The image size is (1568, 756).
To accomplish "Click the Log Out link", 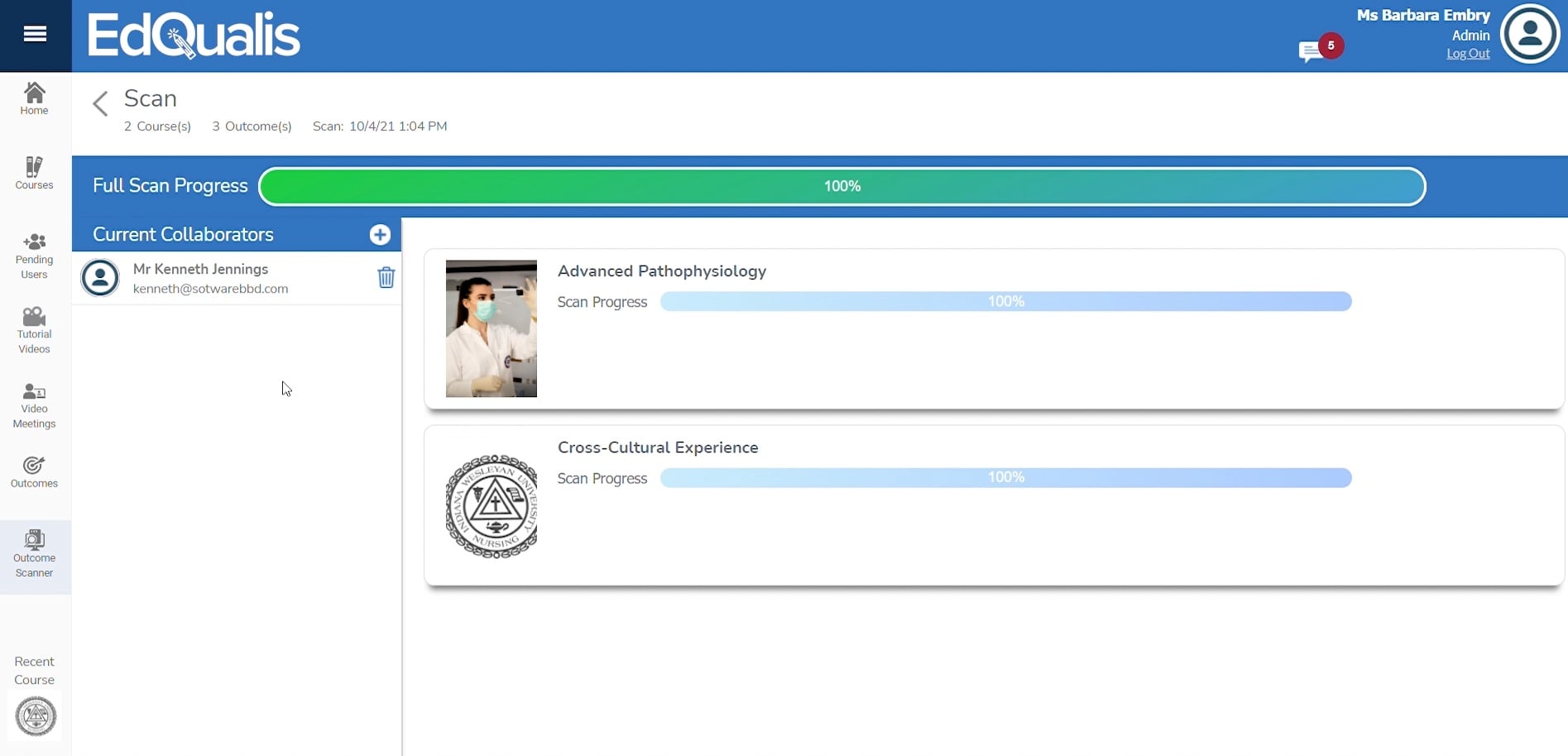I will point(1468,54).
